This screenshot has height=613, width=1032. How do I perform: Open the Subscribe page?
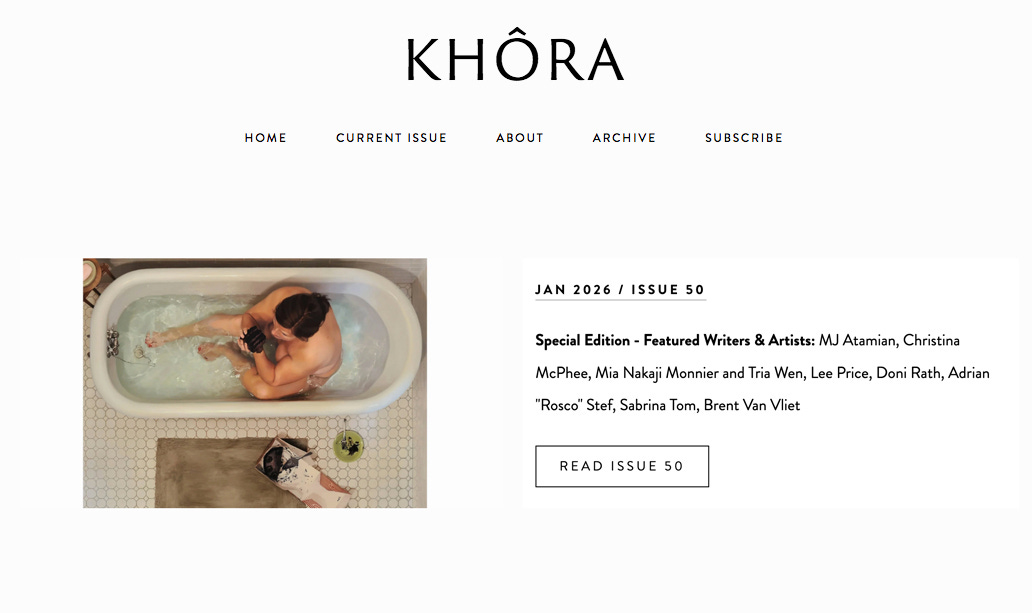pos(744,138)
